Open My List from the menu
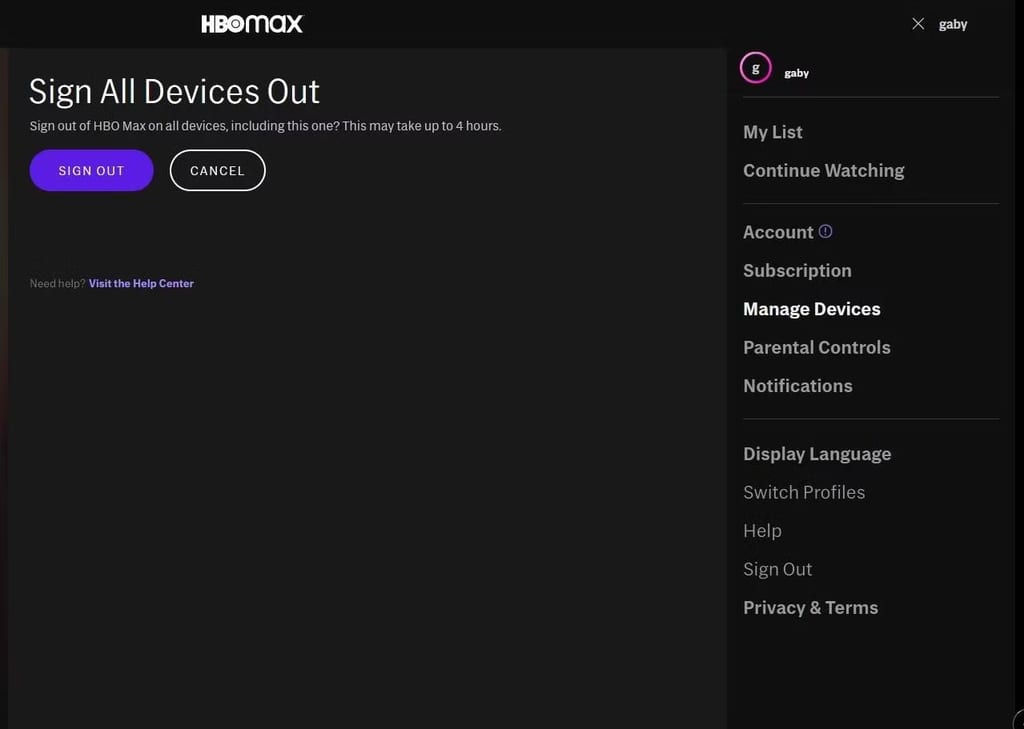This screenshot has height=729, width=1024. click(x=773, y=132)
